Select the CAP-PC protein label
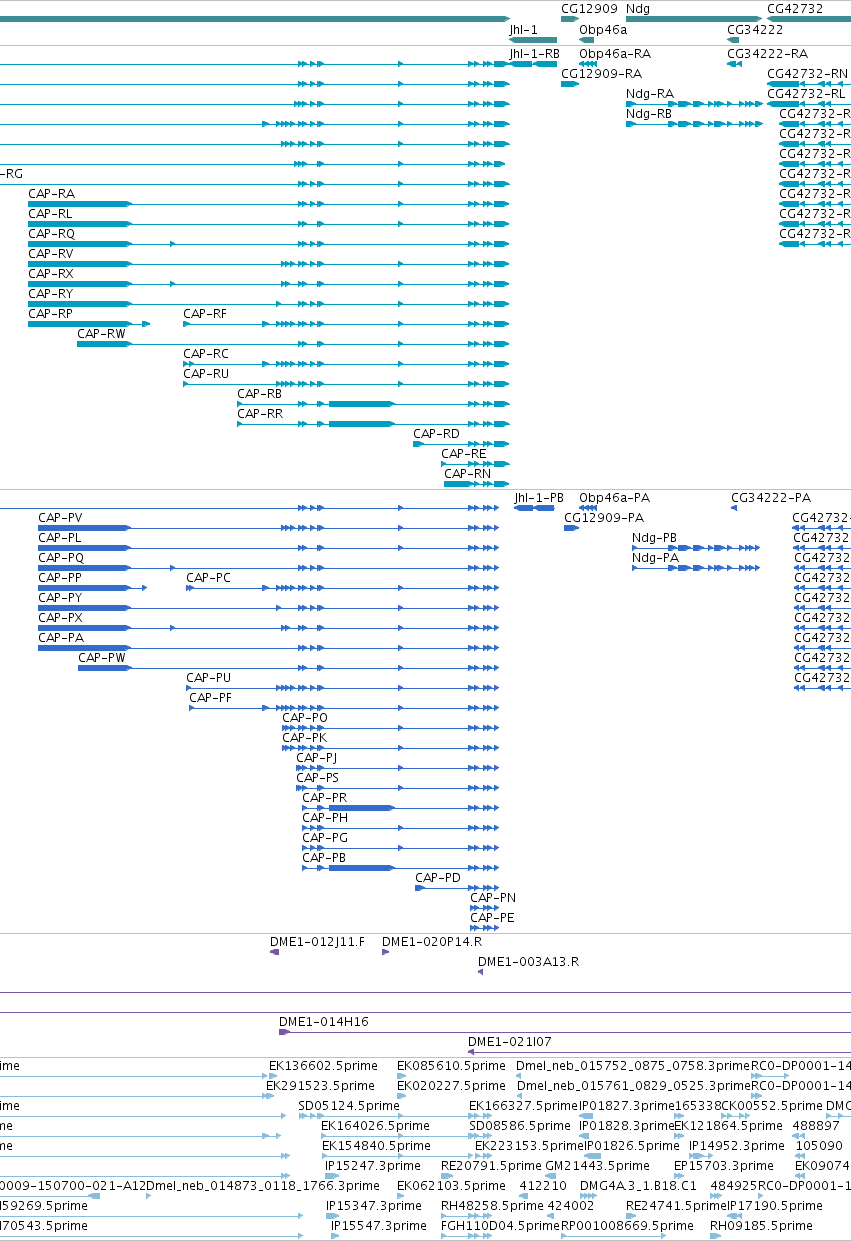Screen dimensions: 851x1241 tap(208, 578)
